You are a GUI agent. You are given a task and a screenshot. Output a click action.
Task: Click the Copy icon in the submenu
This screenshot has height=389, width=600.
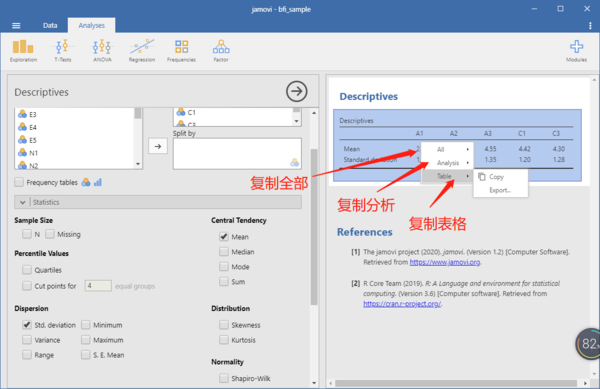[x=482, y=177]
